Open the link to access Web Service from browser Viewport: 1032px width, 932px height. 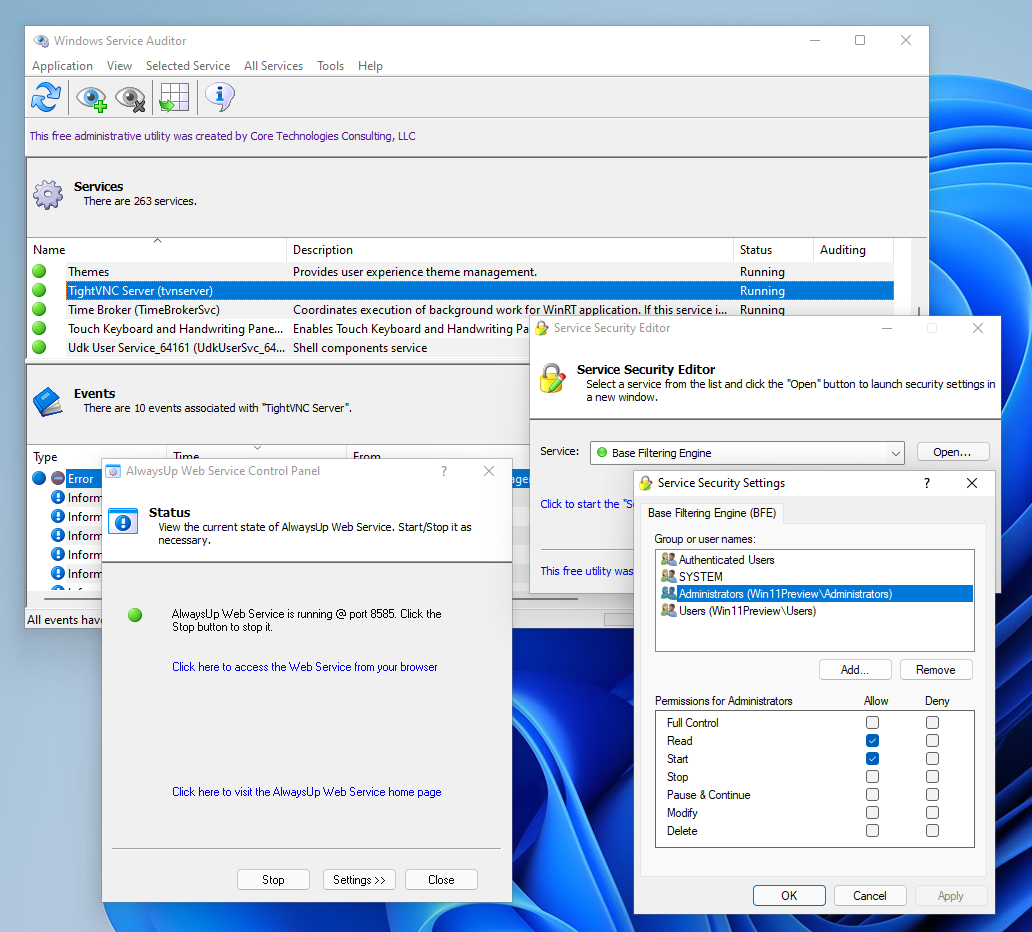pos(305,667)
